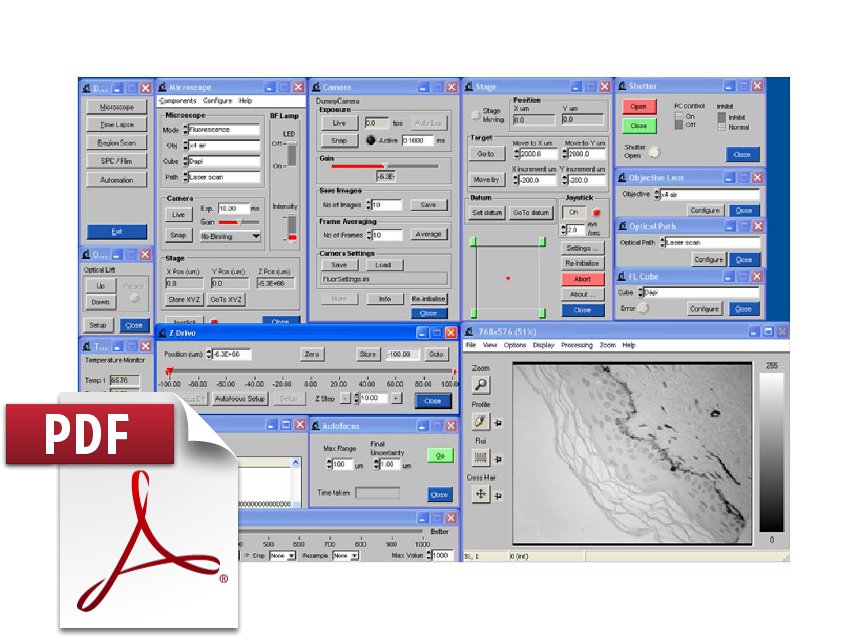
Task: Toggle the camera Active indicator
Action: 370,141
